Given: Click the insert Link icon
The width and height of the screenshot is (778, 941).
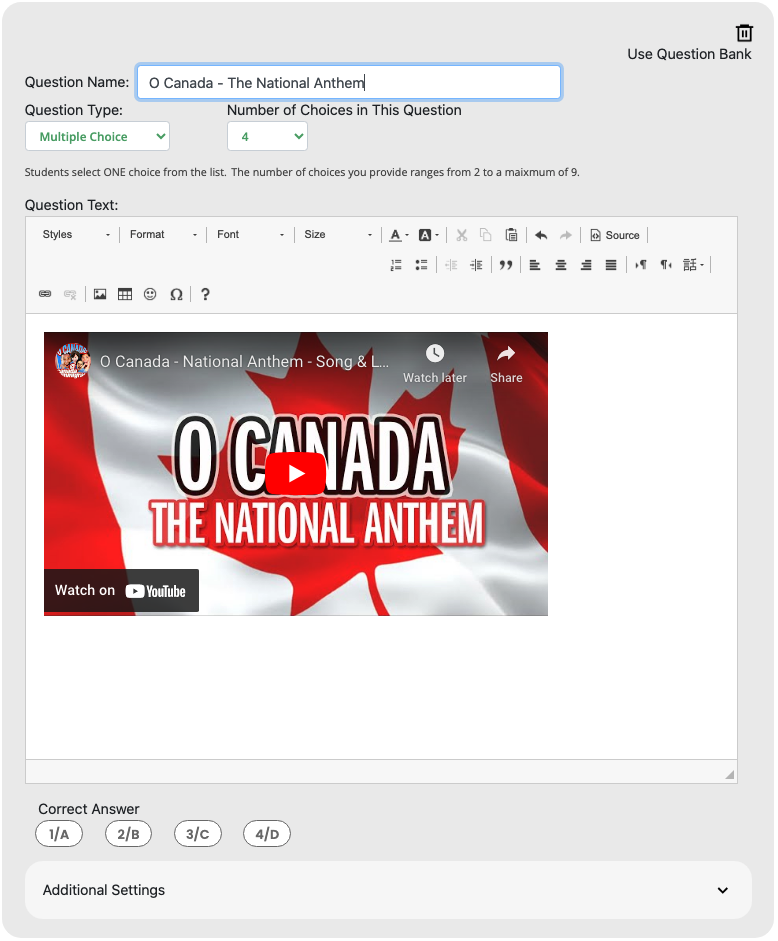Looking at the screenshot, I should tap(45, 294).
